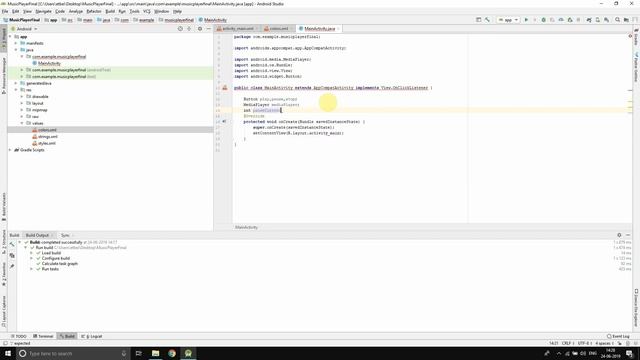Open the VCS menu
This screenshot has height=360, width=640.
[147, 11]
